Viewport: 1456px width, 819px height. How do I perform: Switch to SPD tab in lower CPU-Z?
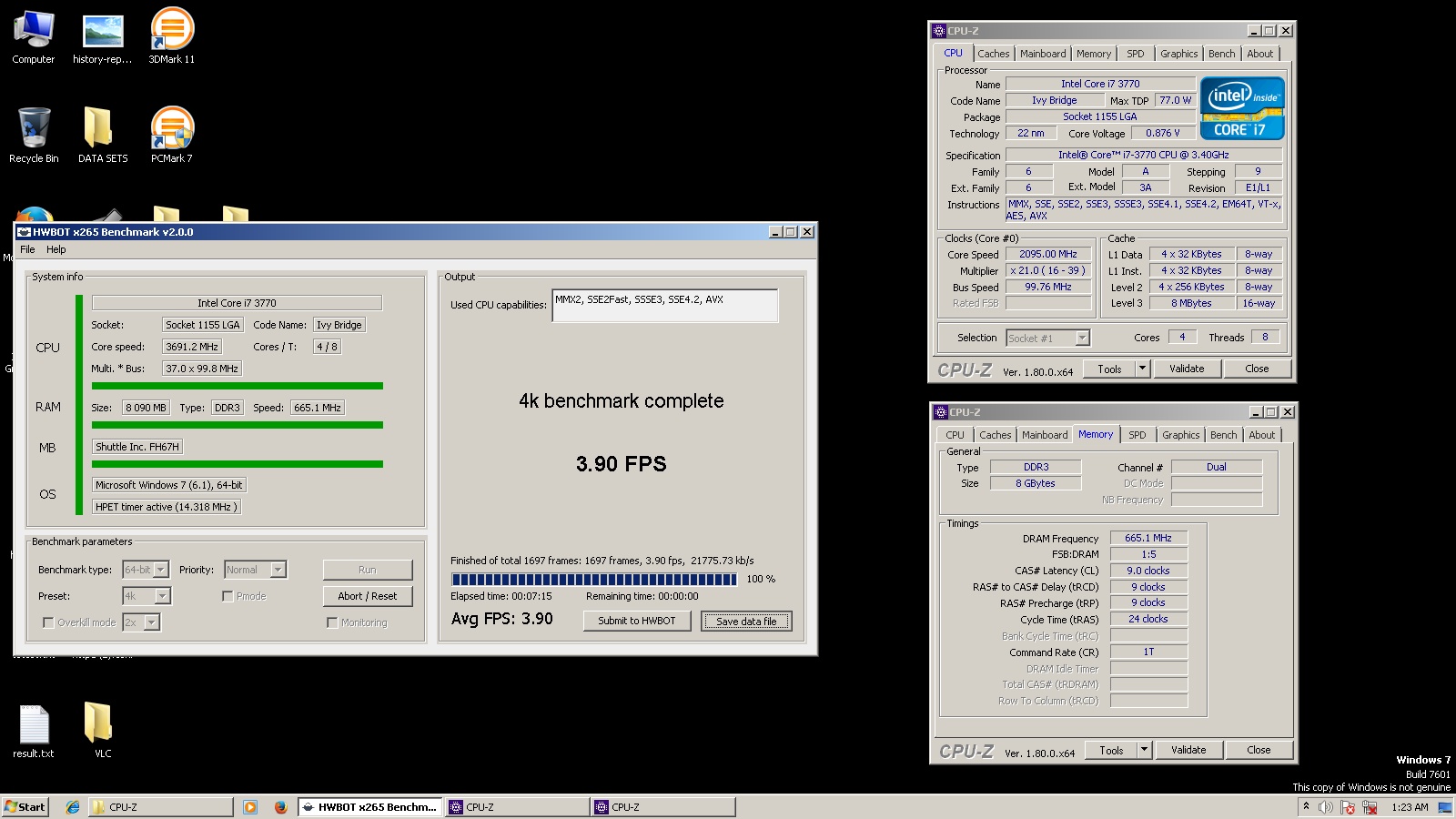1137,435
